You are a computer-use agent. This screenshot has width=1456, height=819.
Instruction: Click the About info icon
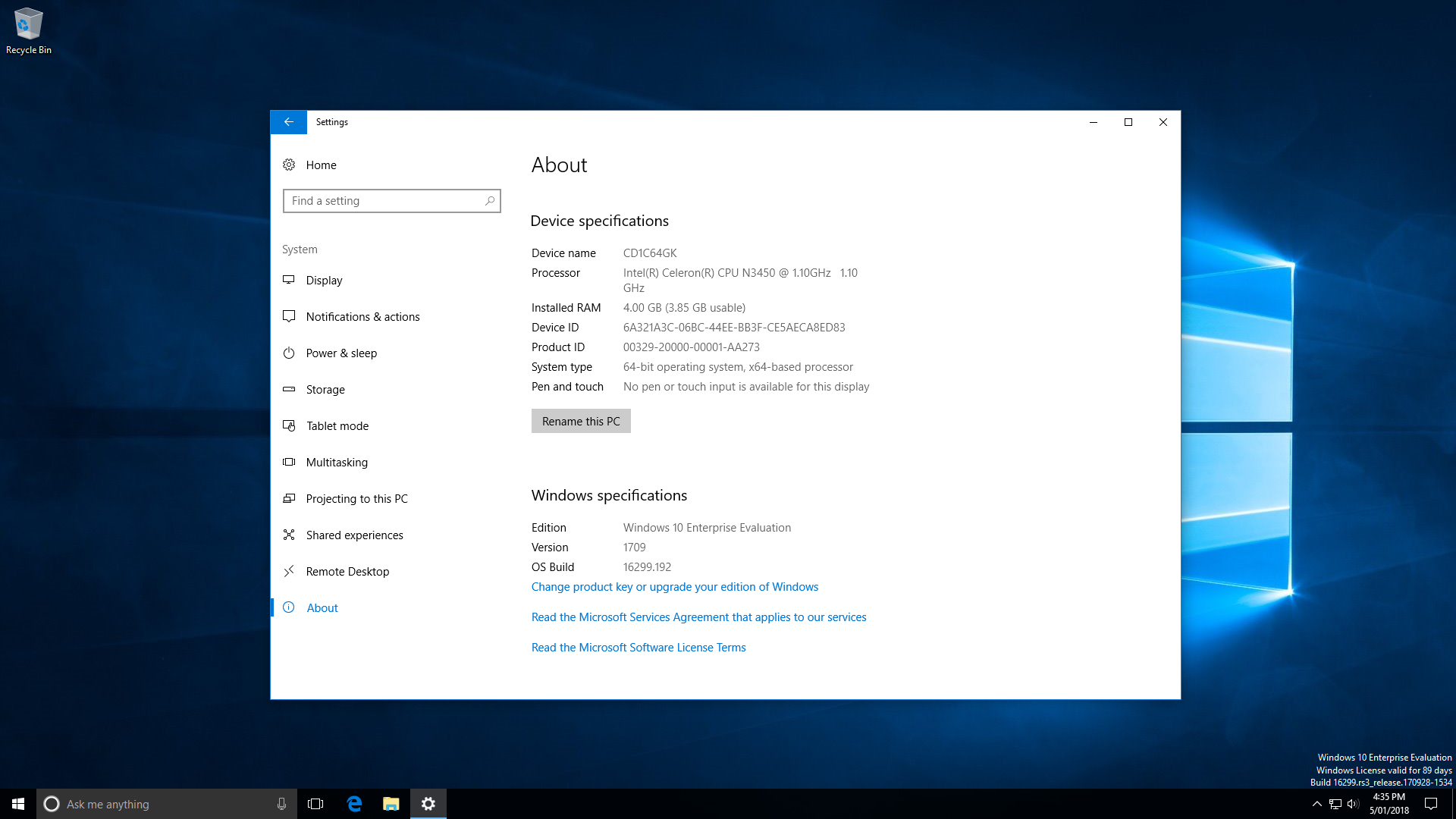289,607
